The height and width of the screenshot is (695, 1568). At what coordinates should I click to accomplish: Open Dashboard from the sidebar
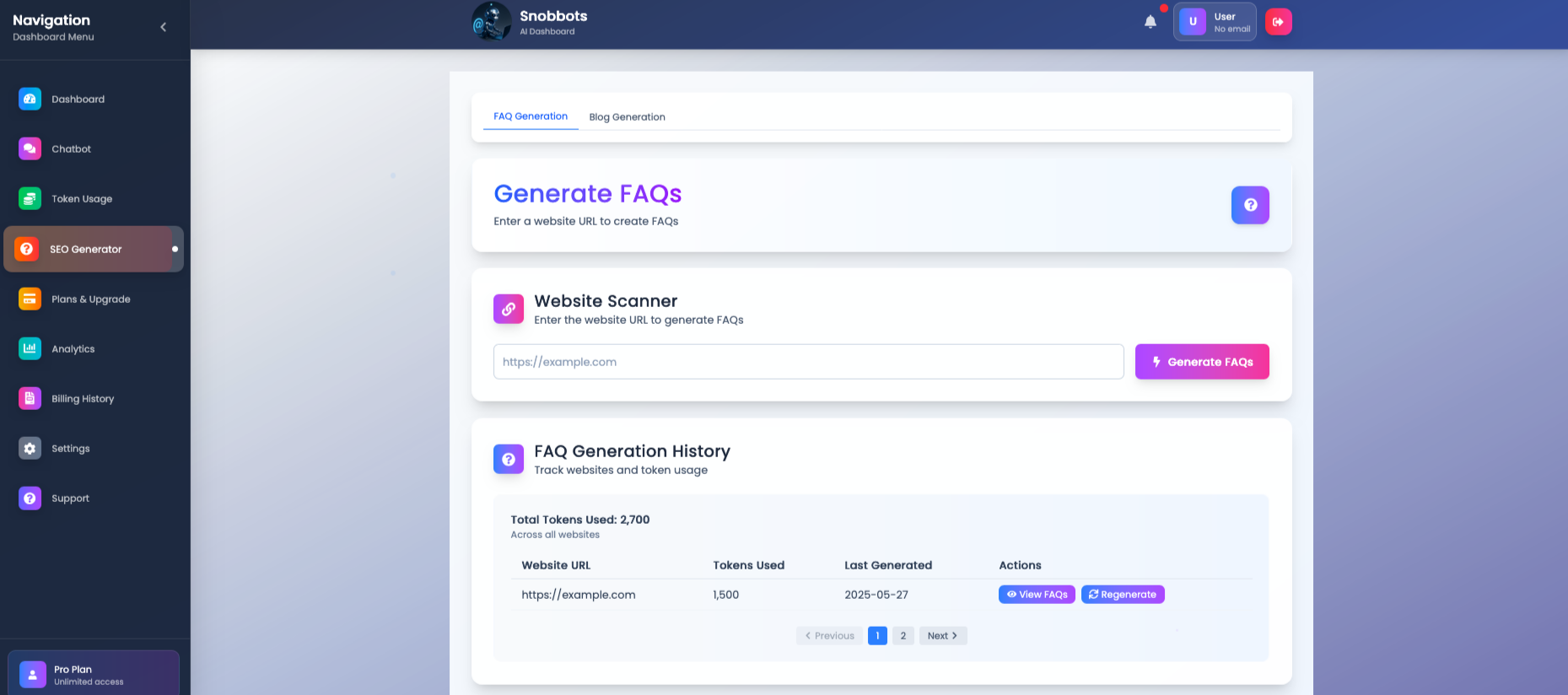78,100
